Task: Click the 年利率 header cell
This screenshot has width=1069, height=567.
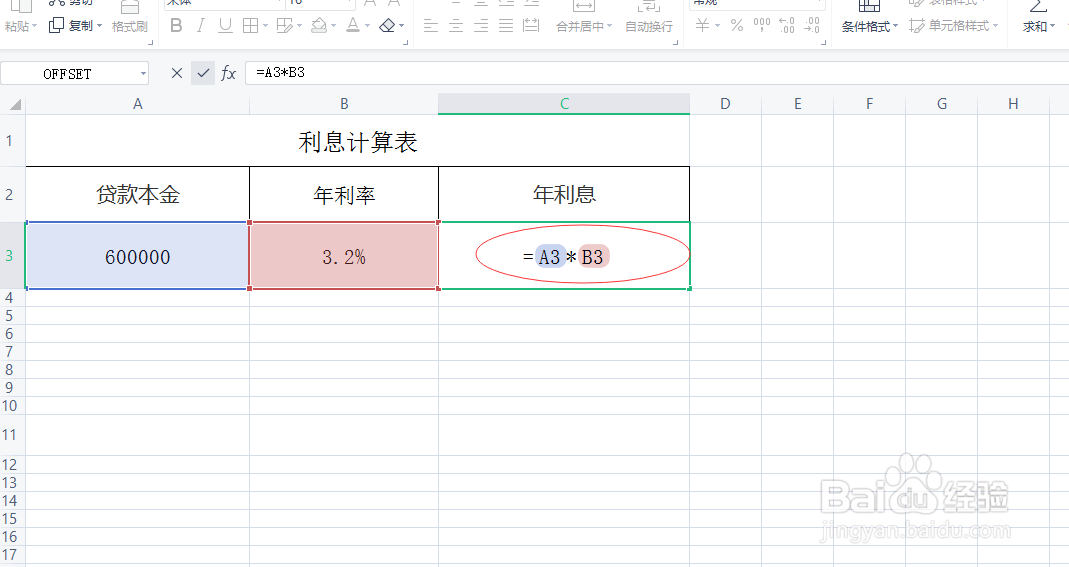Action: tap(344, 194)
